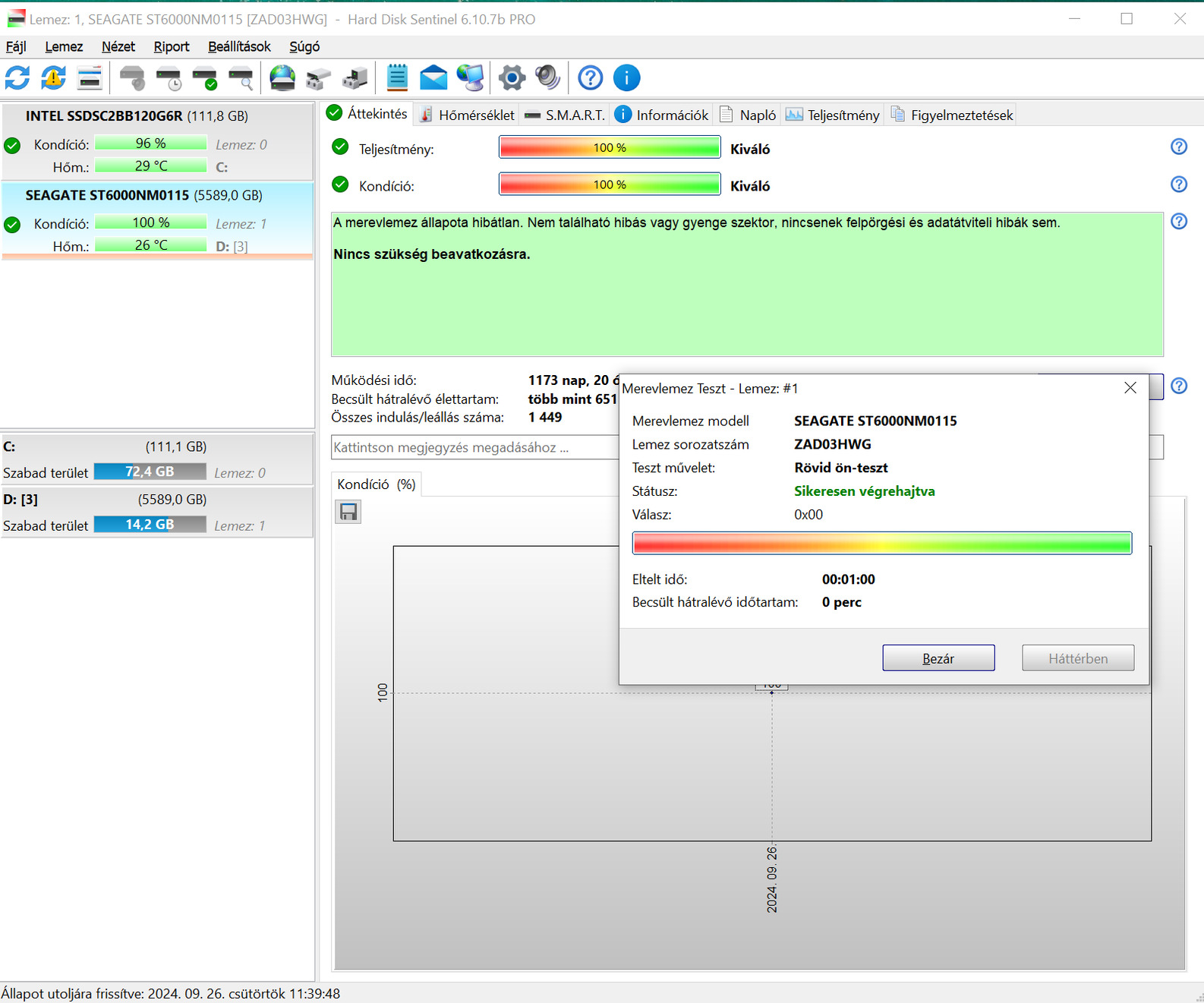Select the Kondíció (%) chart tab

(377, 484)
